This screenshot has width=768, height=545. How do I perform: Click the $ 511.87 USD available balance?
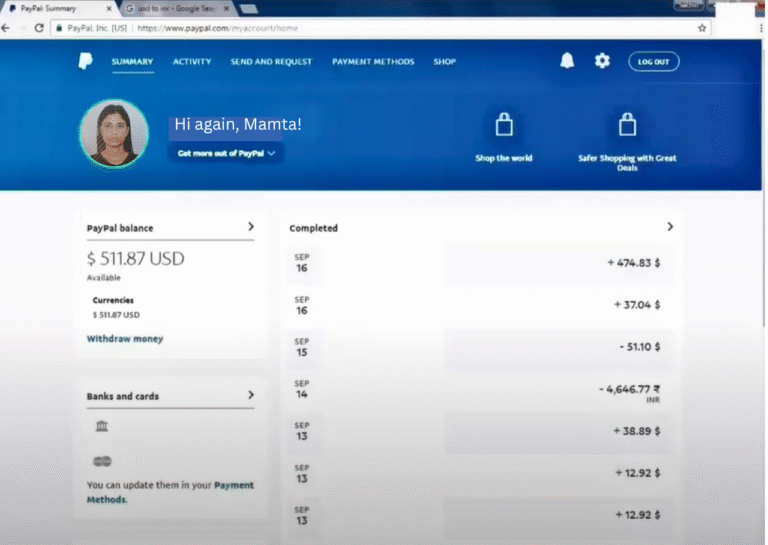coord(136,259)
